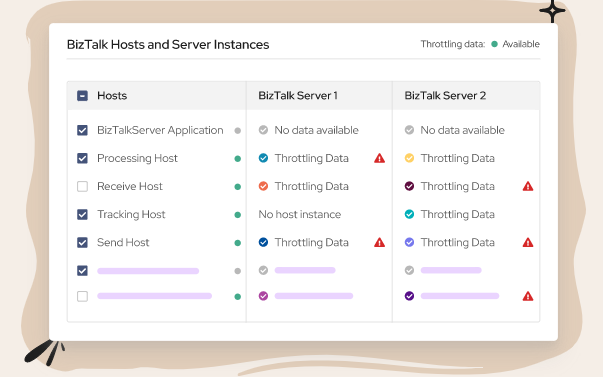Click the green status dot beside Processing Host
This screenshot has width=603, height=377.
238,159
